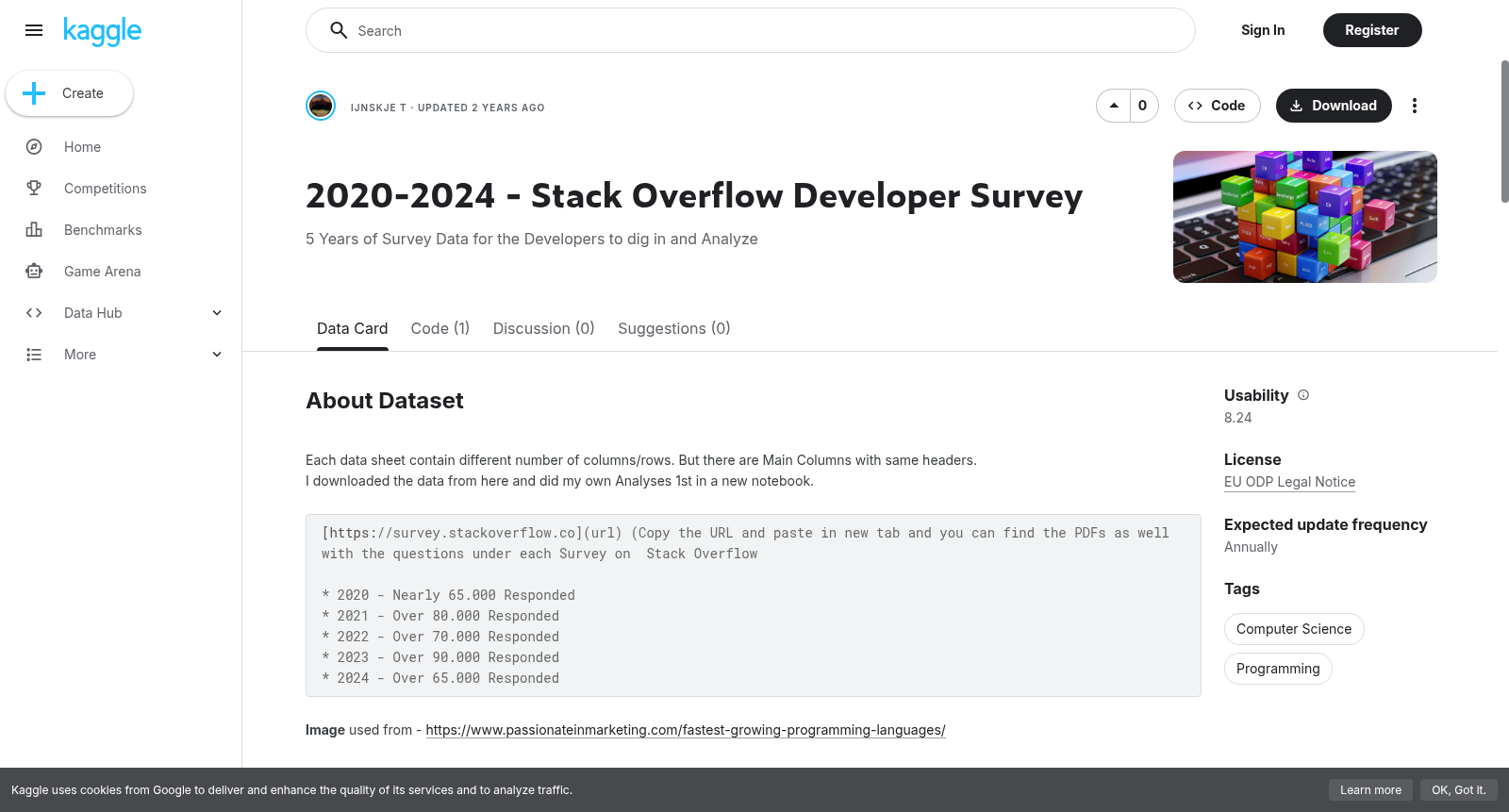Select the Competitions trophy icon
Viewport: 1509px width, 812px height.
point(34,189)
